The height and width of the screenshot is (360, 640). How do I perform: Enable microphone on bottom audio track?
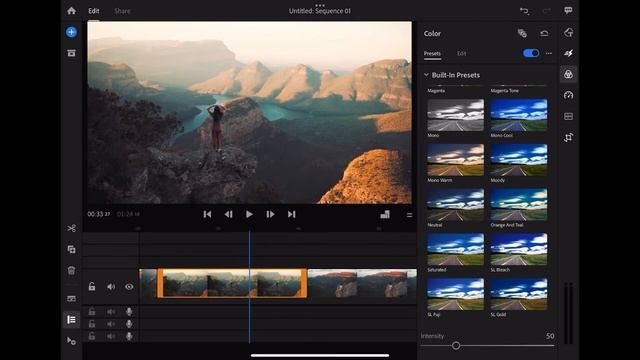(129, 336)
